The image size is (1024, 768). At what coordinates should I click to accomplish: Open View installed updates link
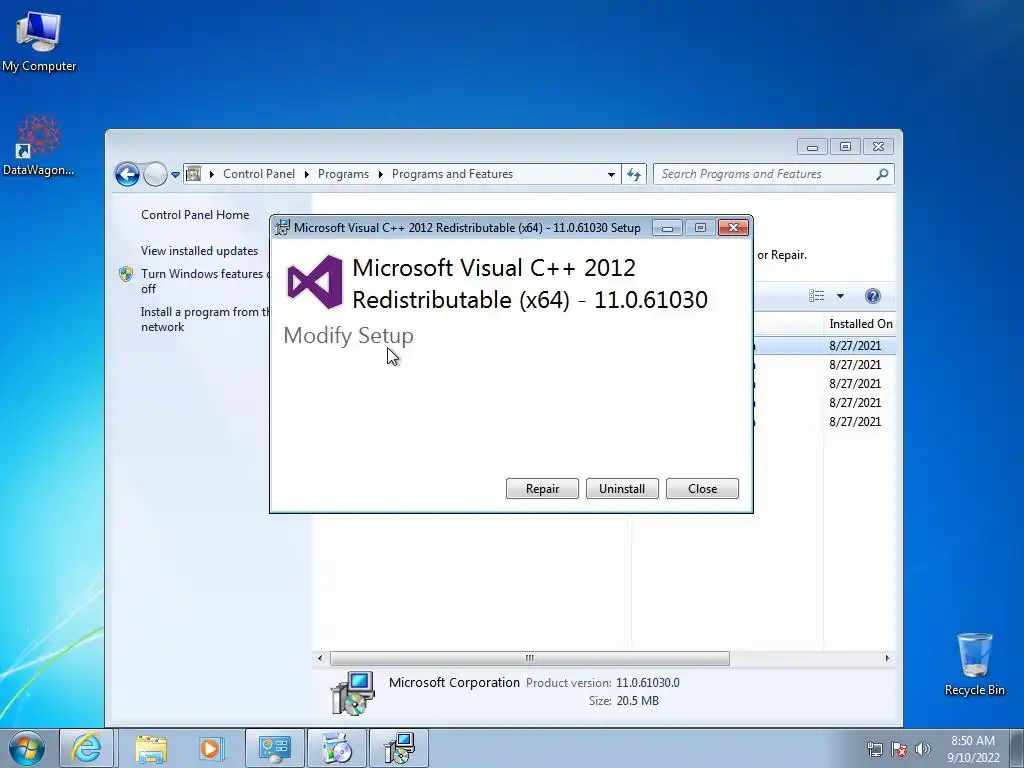(199, 250)
